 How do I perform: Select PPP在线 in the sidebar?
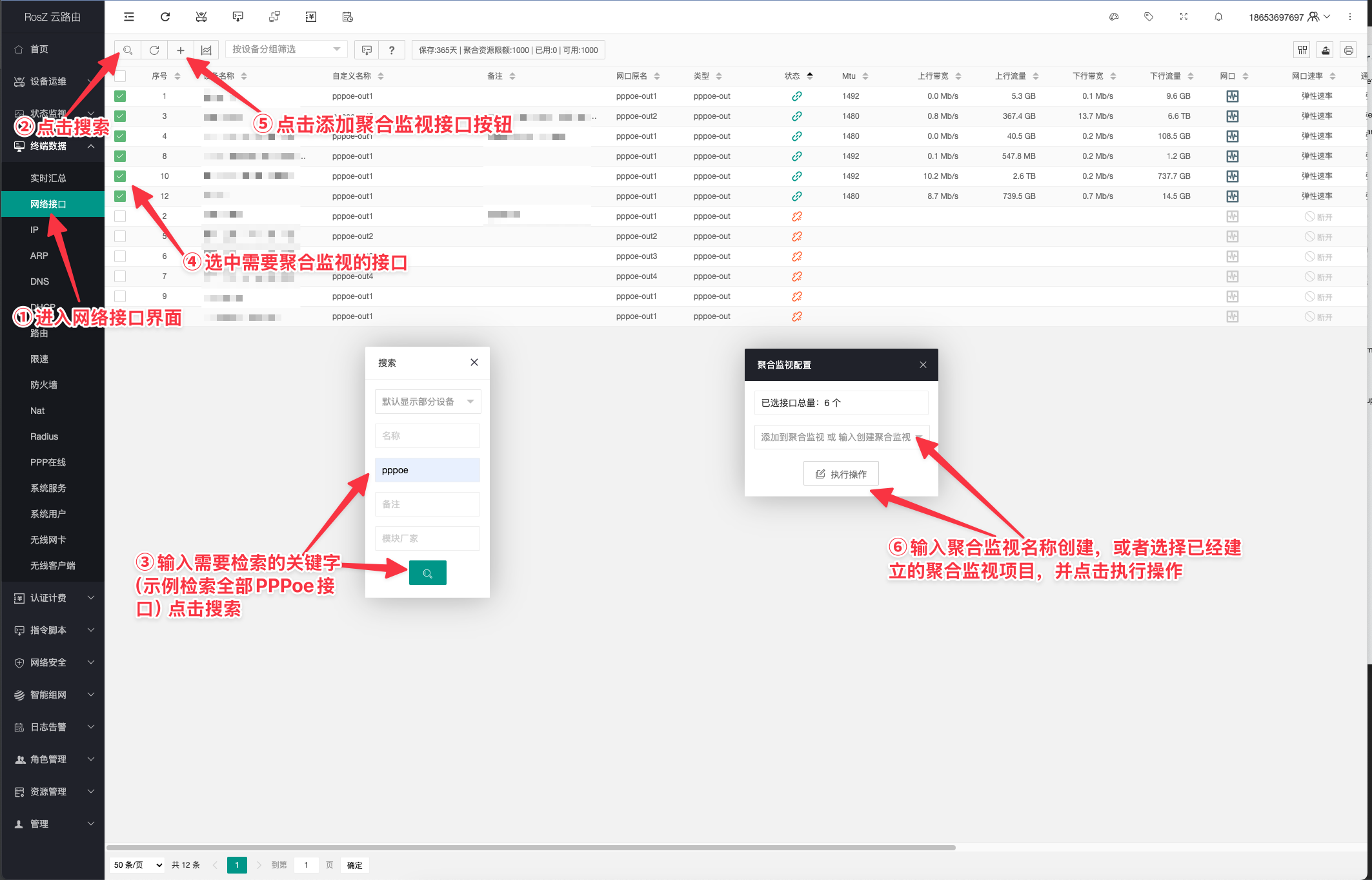pos(48,462)
